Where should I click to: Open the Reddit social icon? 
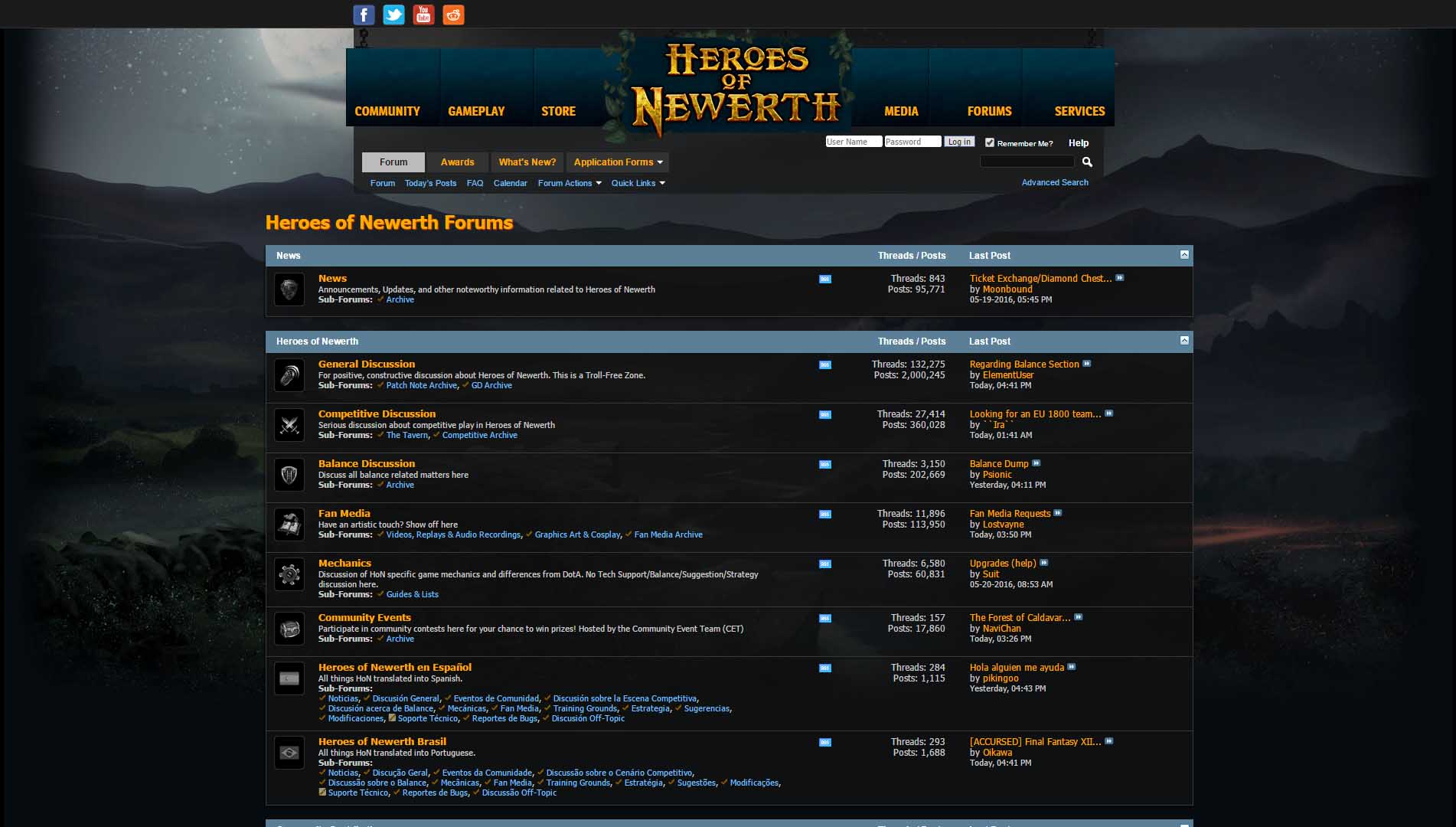pyautogui.click(x=453, y=15)
